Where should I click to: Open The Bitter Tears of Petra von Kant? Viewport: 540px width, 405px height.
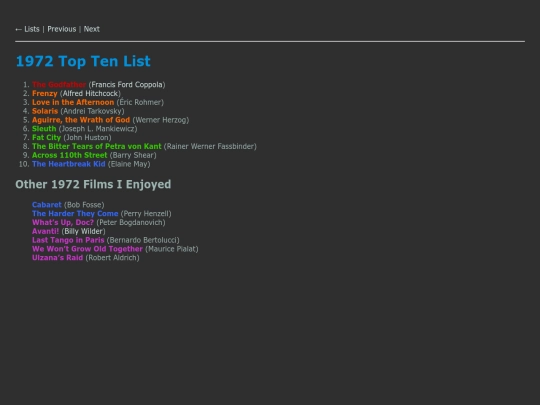pyautogui.click(x=97, y=146)
